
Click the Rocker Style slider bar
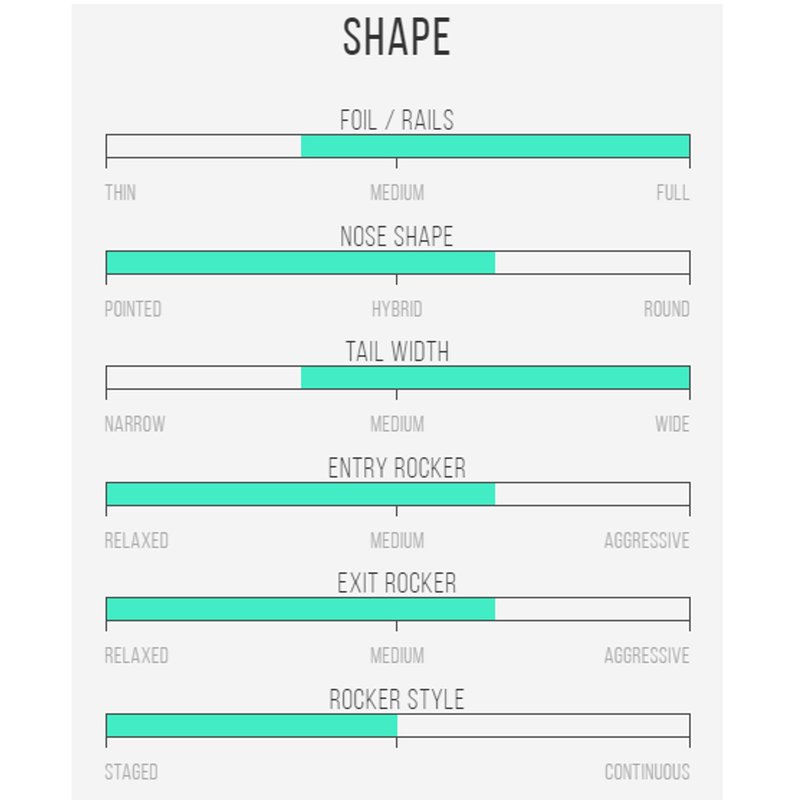[x=397, y=726]
